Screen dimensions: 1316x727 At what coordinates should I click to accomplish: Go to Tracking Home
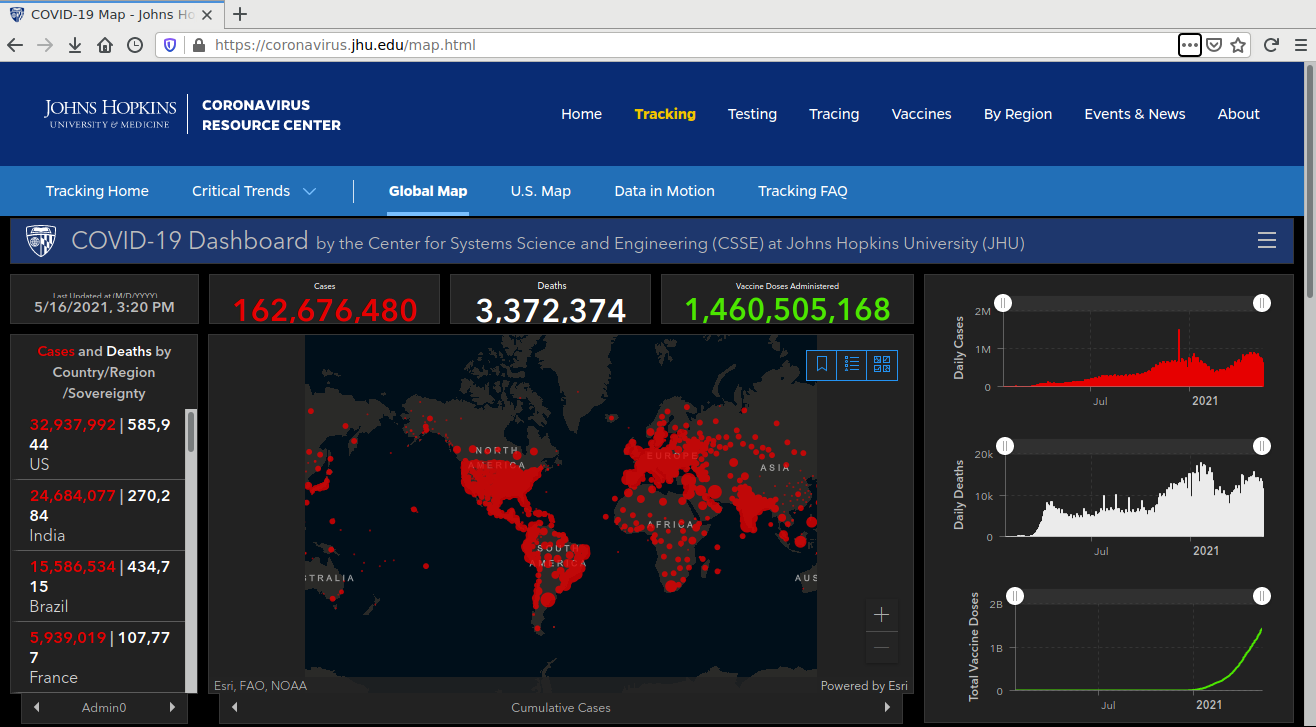[97, 191]
